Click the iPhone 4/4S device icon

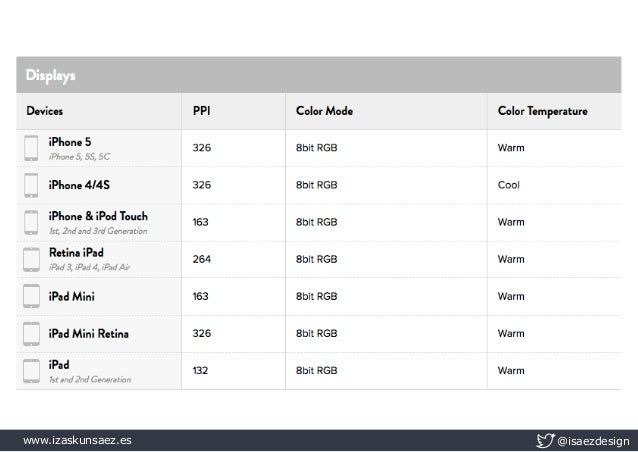[x=31, y=186]
